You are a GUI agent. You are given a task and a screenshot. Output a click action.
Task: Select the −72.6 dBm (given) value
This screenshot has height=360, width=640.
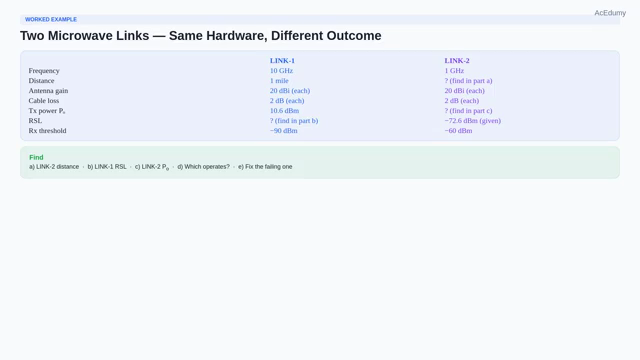[x=473, y=120]
